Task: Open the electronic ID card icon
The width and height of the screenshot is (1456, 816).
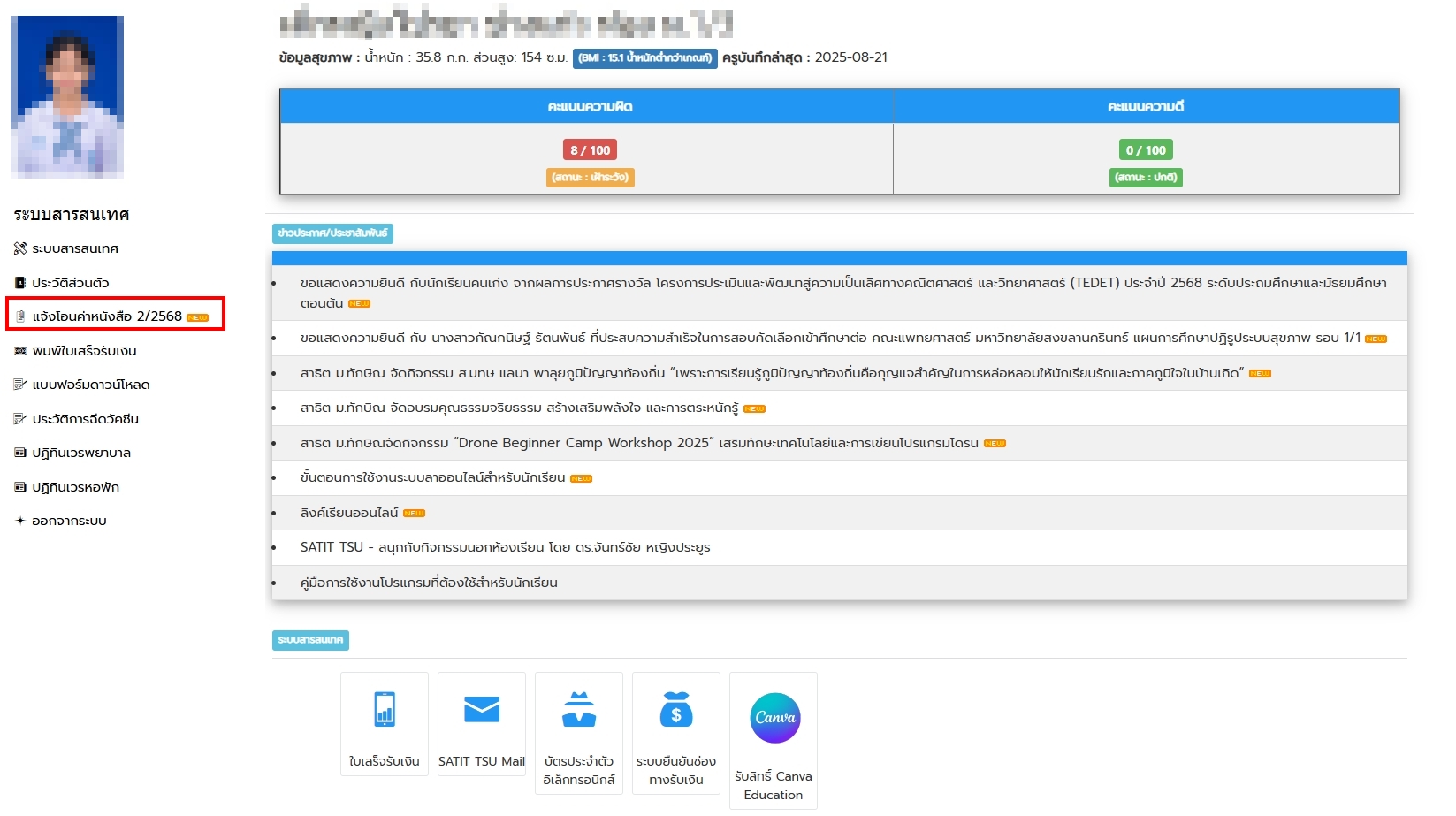Action: (579, 710)
